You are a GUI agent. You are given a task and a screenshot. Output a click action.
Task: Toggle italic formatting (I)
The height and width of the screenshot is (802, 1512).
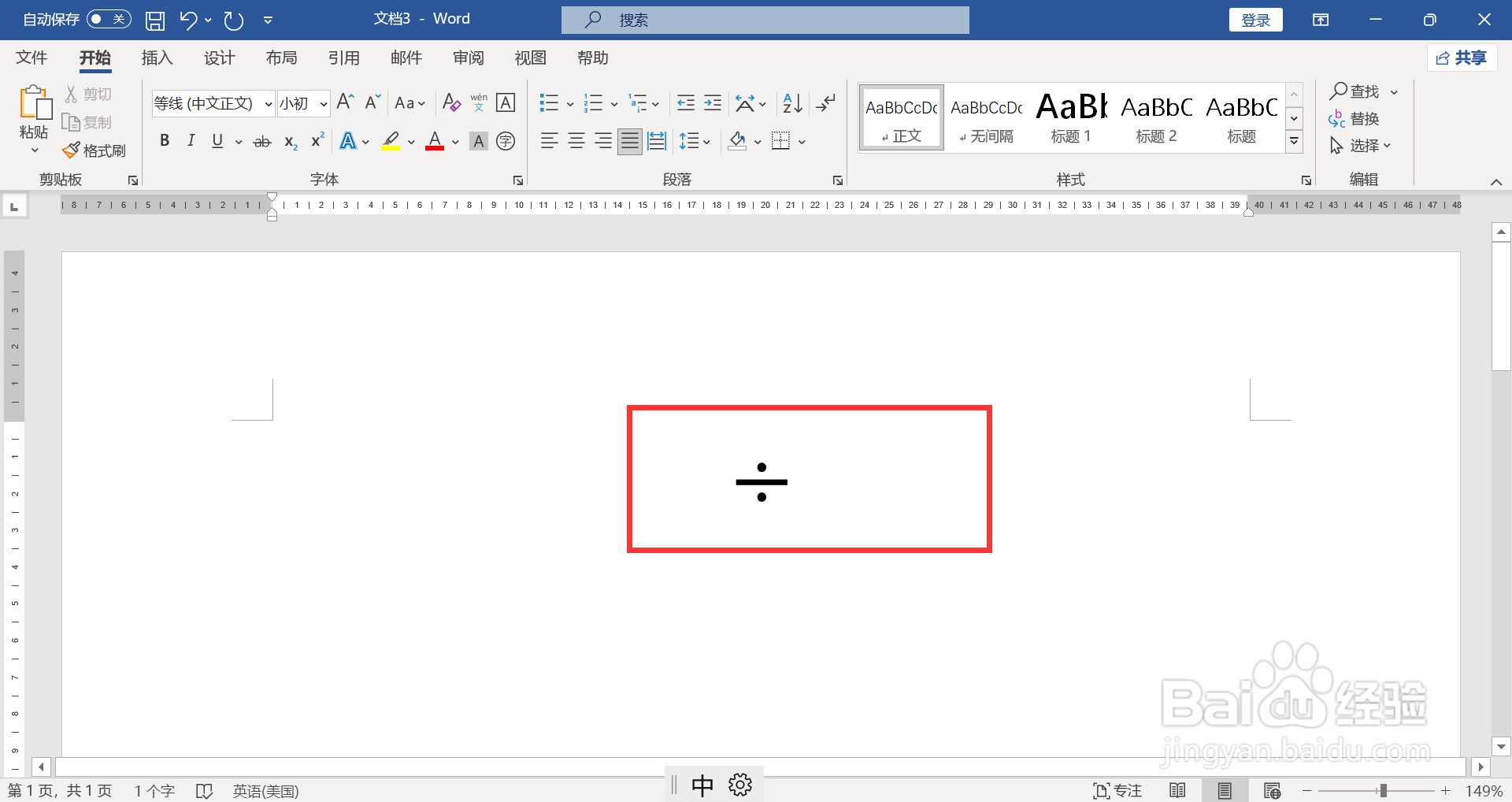191,141
